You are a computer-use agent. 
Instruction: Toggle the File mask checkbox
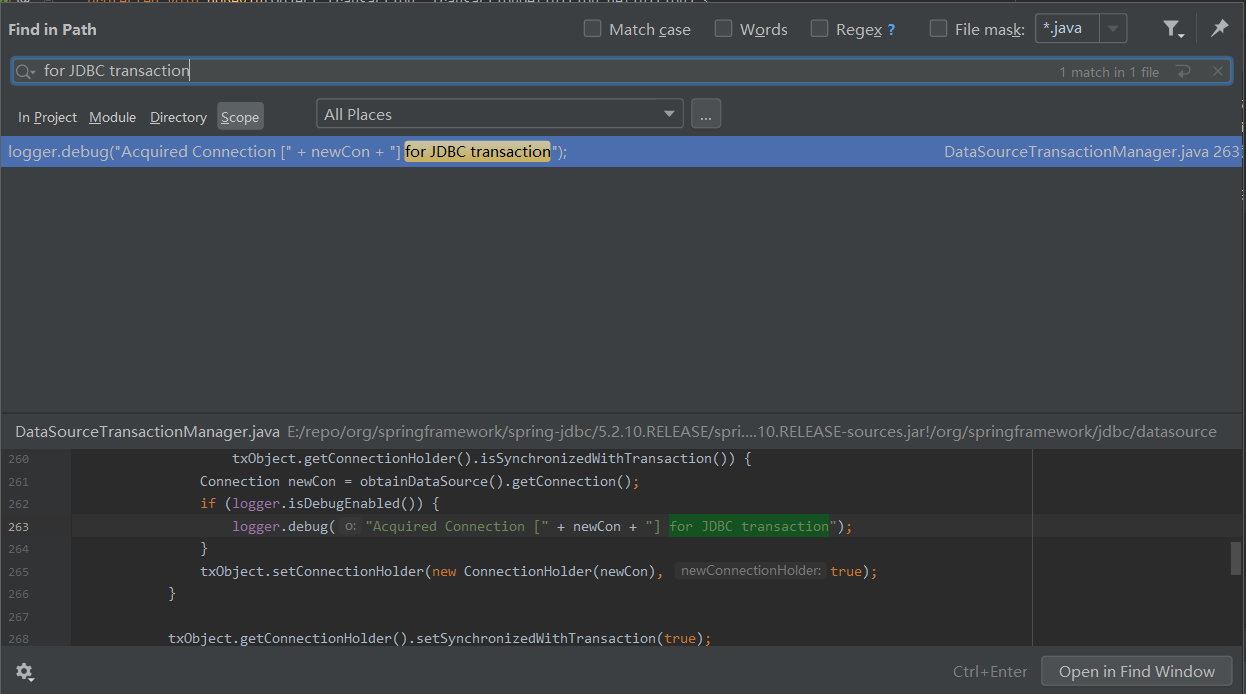(939, 28)
